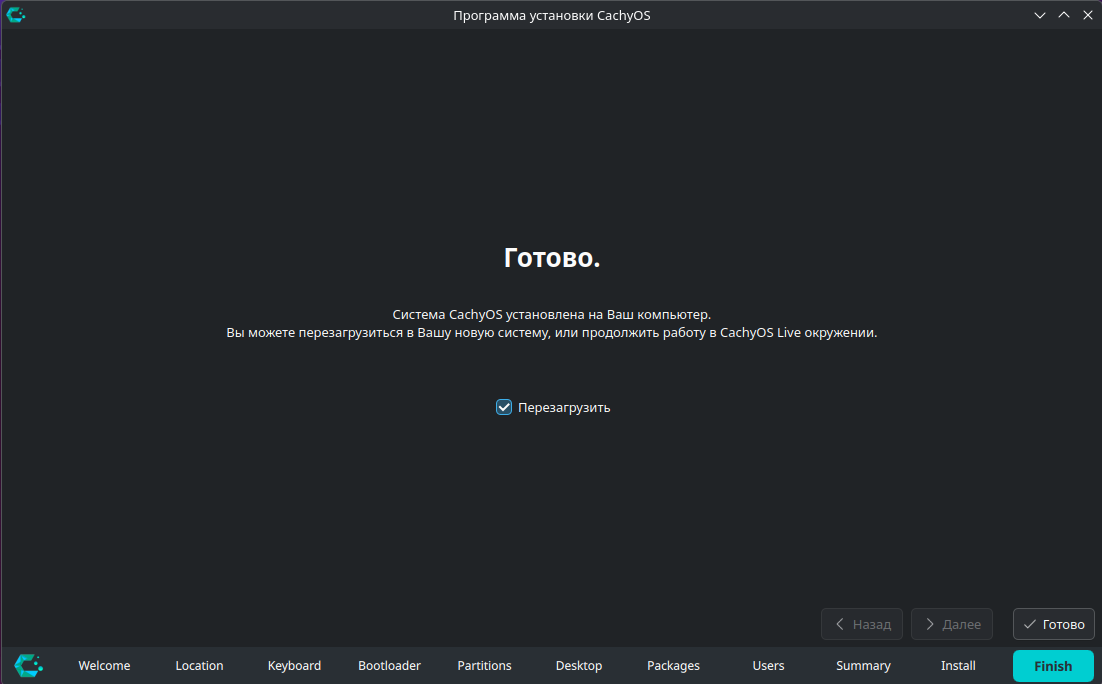Select the highlighted Finish step

click(x=1053, y=666)
